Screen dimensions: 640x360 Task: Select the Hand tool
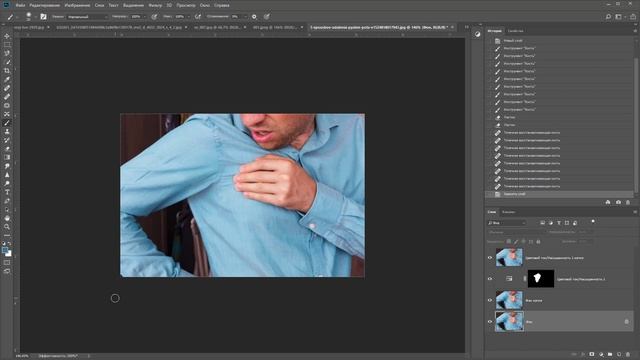pyautogui.click(x=7, y=218)
